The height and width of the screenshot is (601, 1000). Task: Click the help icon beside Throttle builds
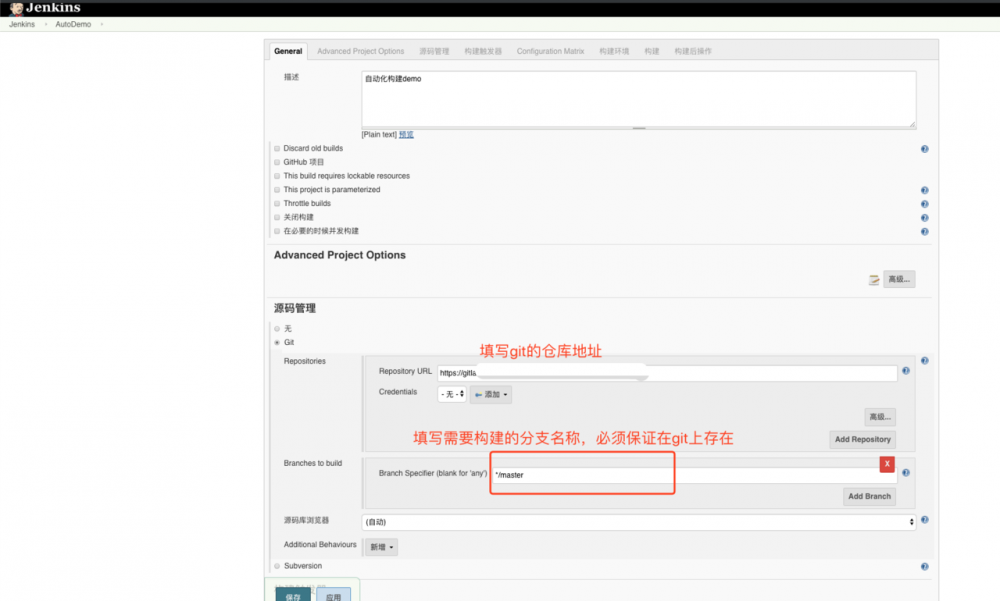point(924,203)
